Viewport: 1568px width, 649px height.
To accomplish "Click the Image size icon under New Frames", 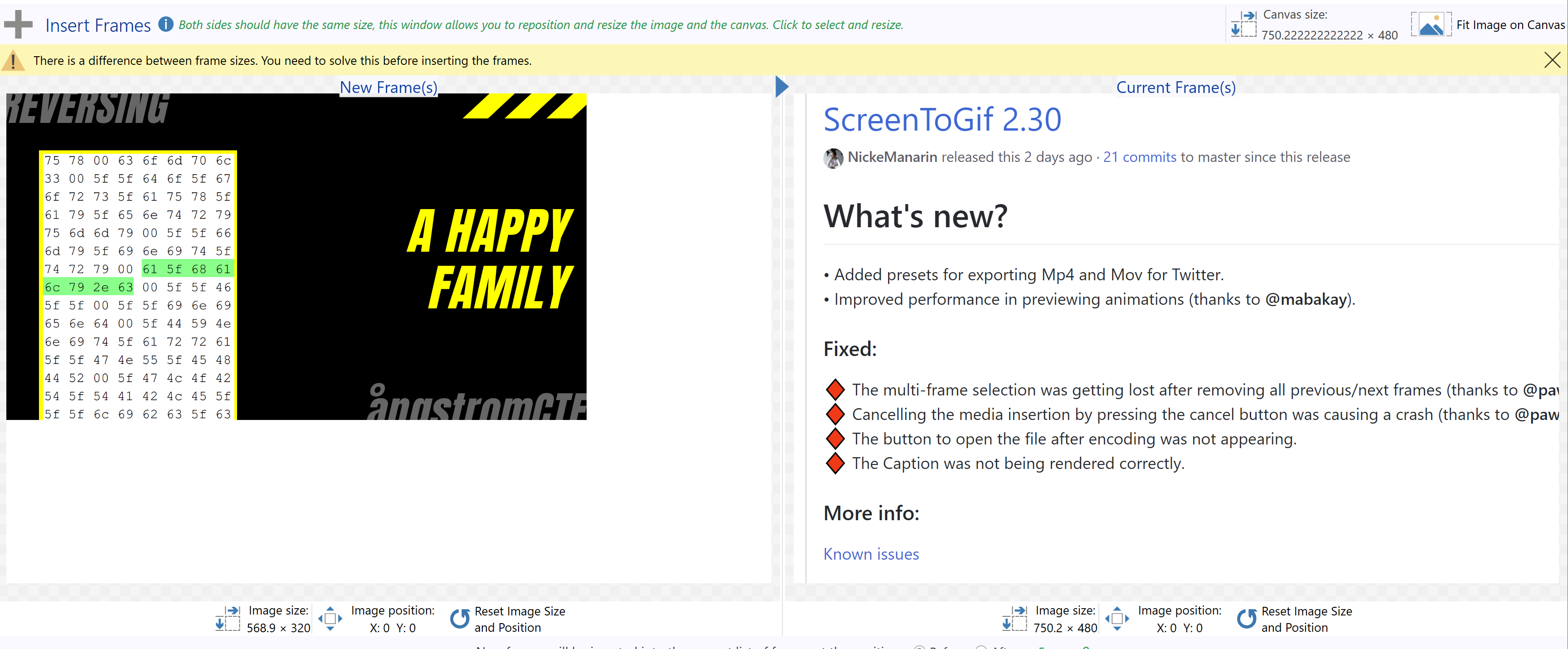I will pos(228,619).
